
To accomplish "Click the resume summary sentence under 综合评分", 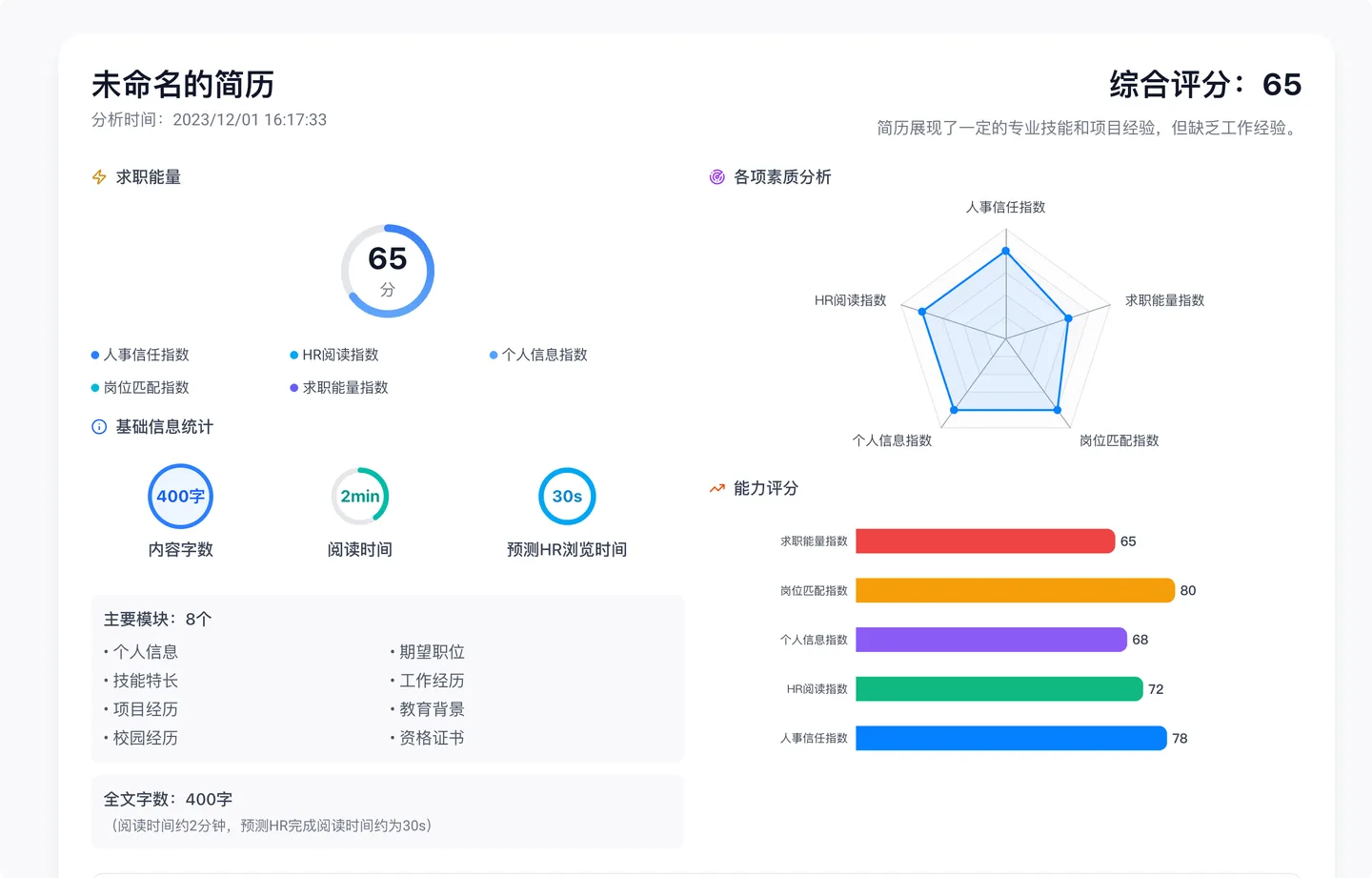I will tap(1089, 128).
